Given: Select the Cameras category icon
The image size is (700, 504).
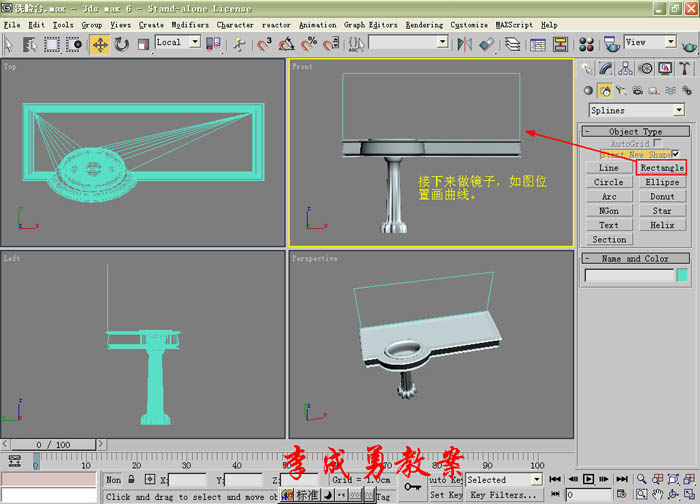Looking at the screenshot, I should 638,91.
